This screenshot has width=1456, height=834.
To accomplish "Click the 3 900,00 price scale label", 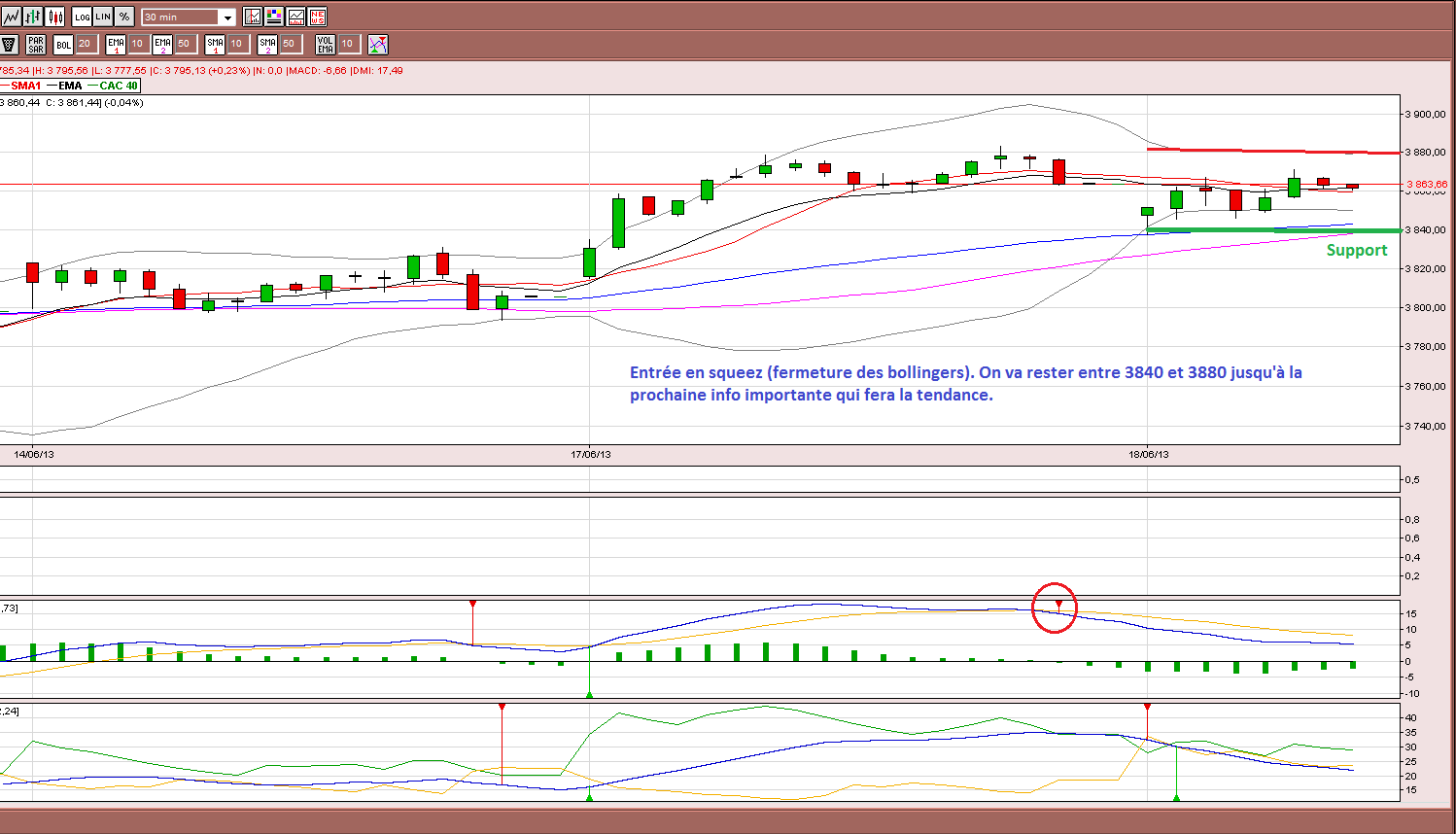I will coord(1426,114).
